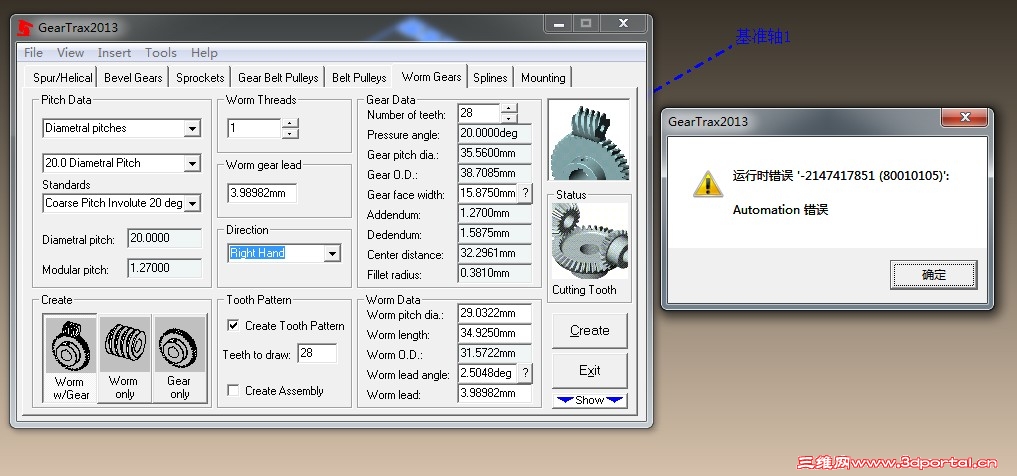The image size is (1017, 476).
Task: Click Gear pitch dia. value 35.5600mm
Action: (494, 153)
